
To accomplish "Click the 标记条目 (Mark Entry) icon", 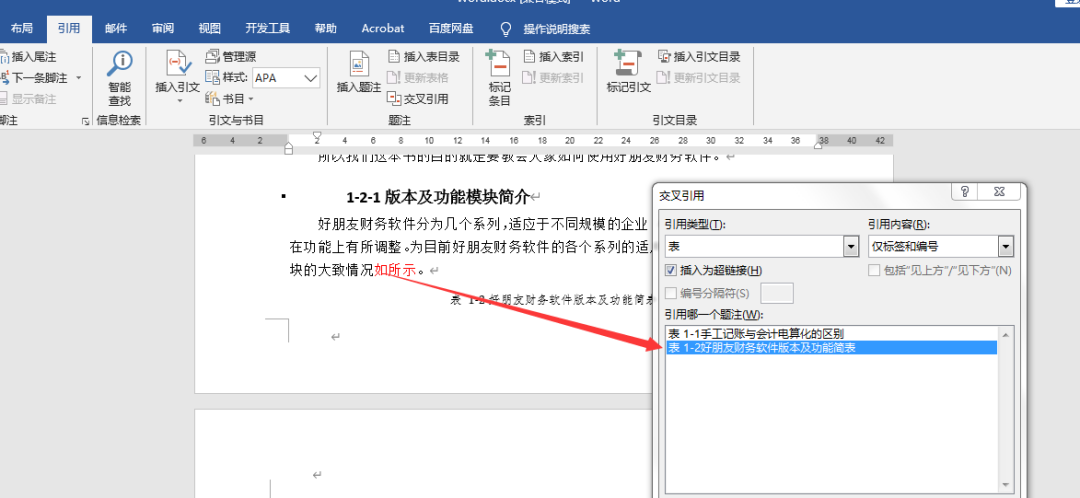I will tap(499, 64).
